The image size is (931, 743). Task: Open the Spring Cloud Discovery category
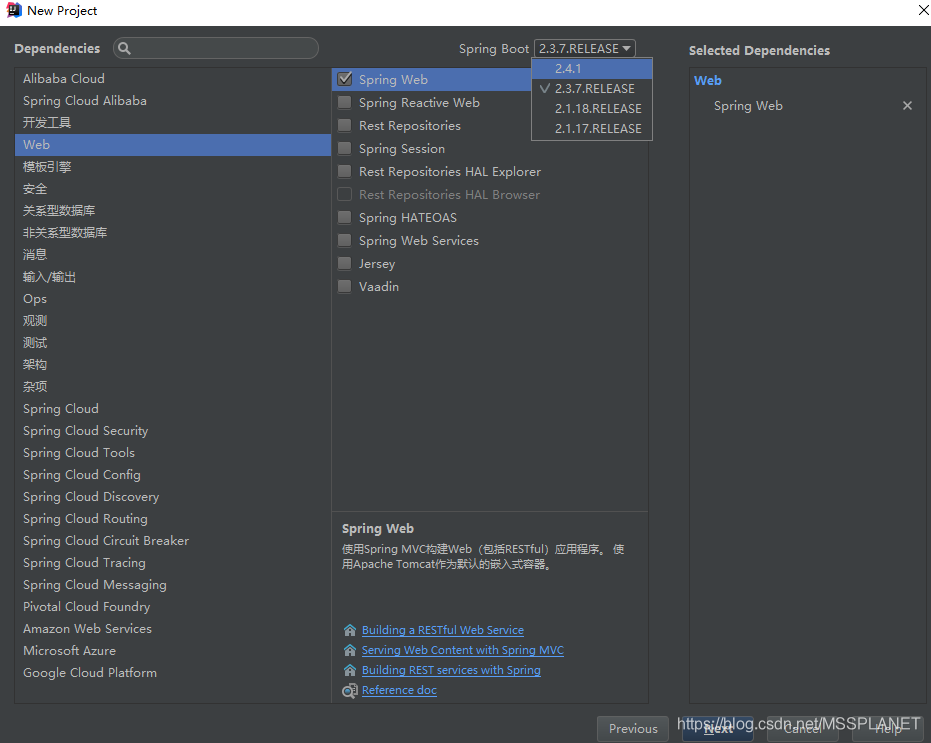[173, 497]
